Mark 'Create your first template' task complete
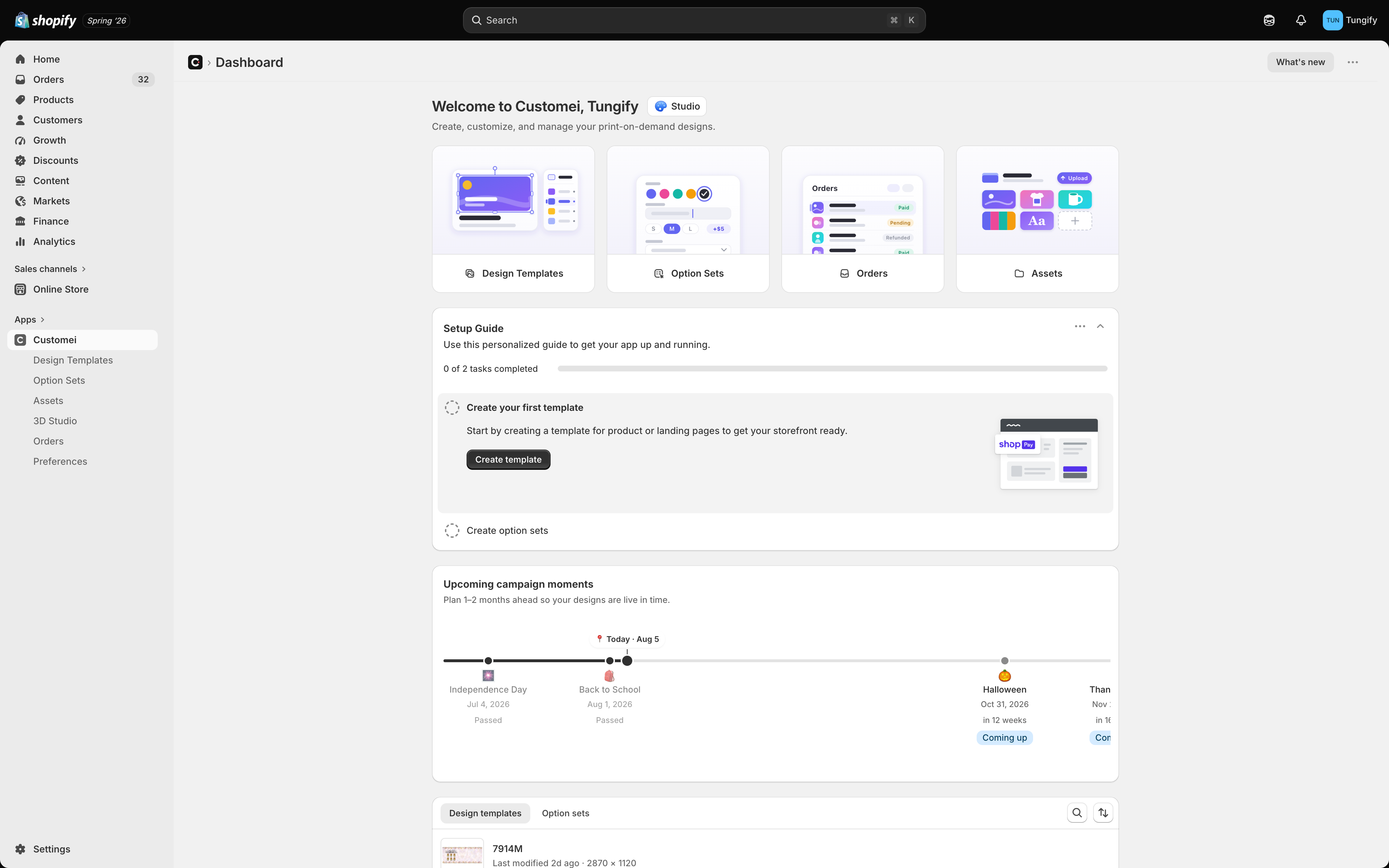 (452, 408)
